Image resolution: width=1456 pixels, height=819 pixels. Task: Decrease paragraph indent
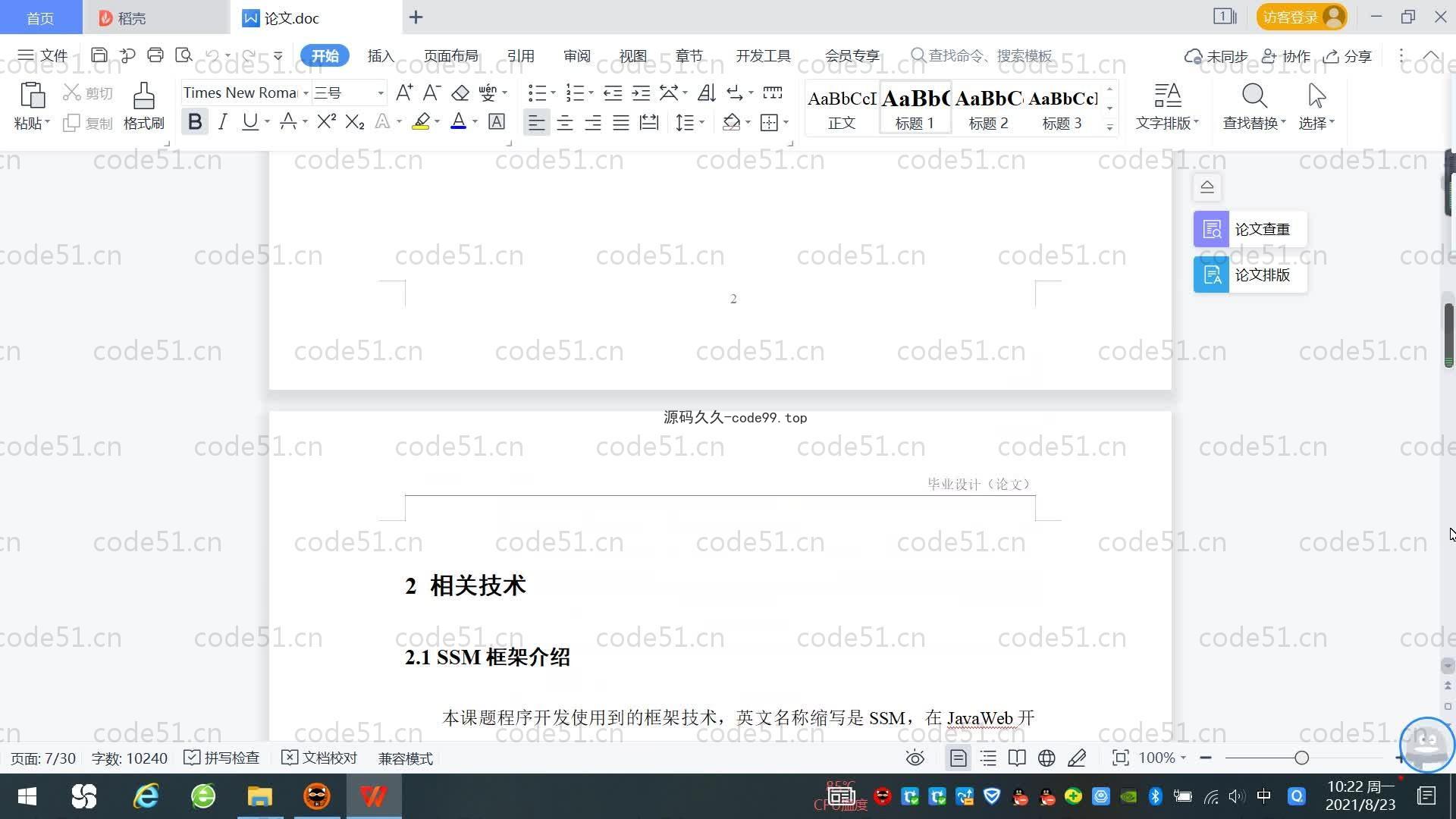(613, 93)
